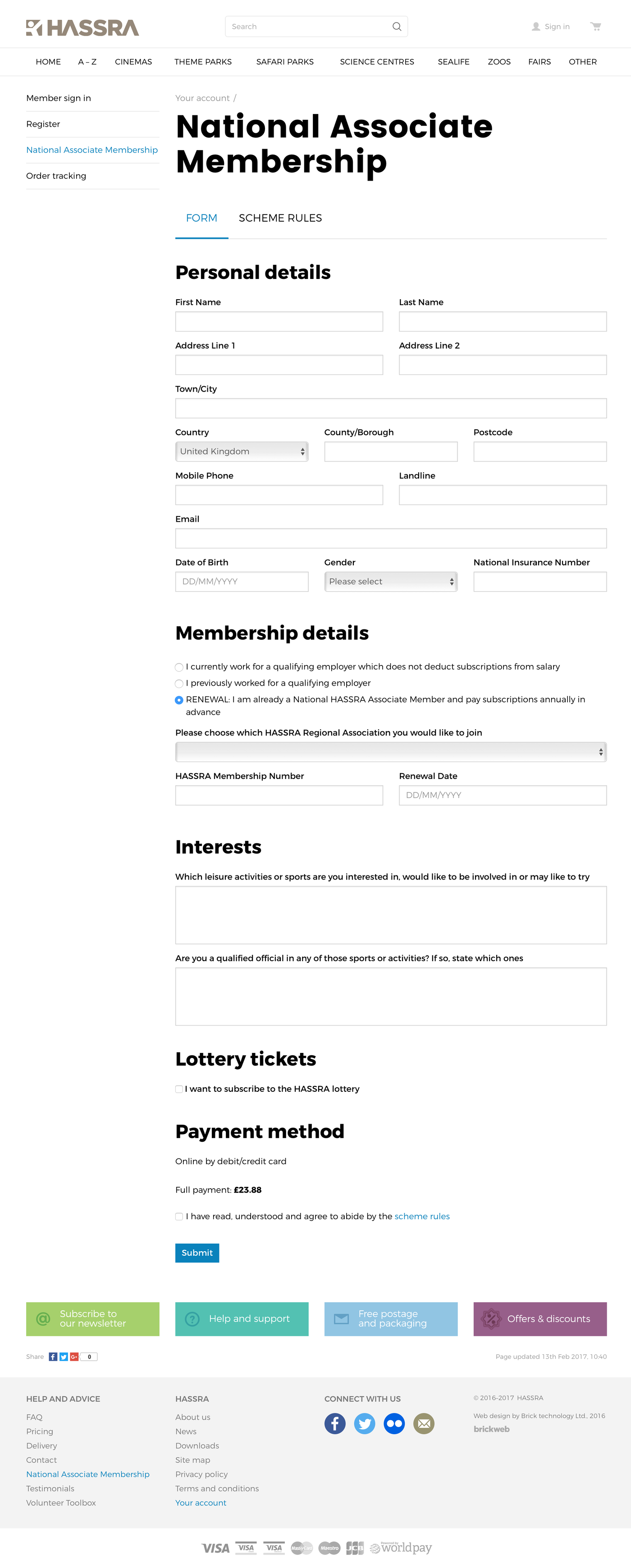
Task: Check the agree to scheme rules box
Action: pyautogui.click(x=179, y=1216)
